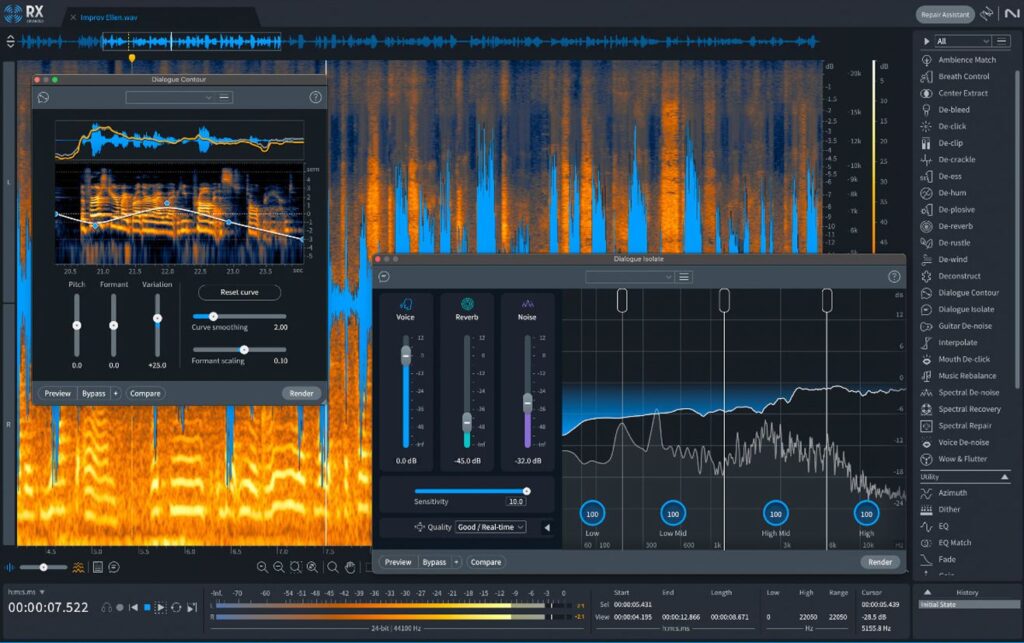Open the Quality dropdown showing Good / Real-time
Image resolution: width=1024 pixels, height=643 pixels.
pyautogui.click(x=489, y=526)
